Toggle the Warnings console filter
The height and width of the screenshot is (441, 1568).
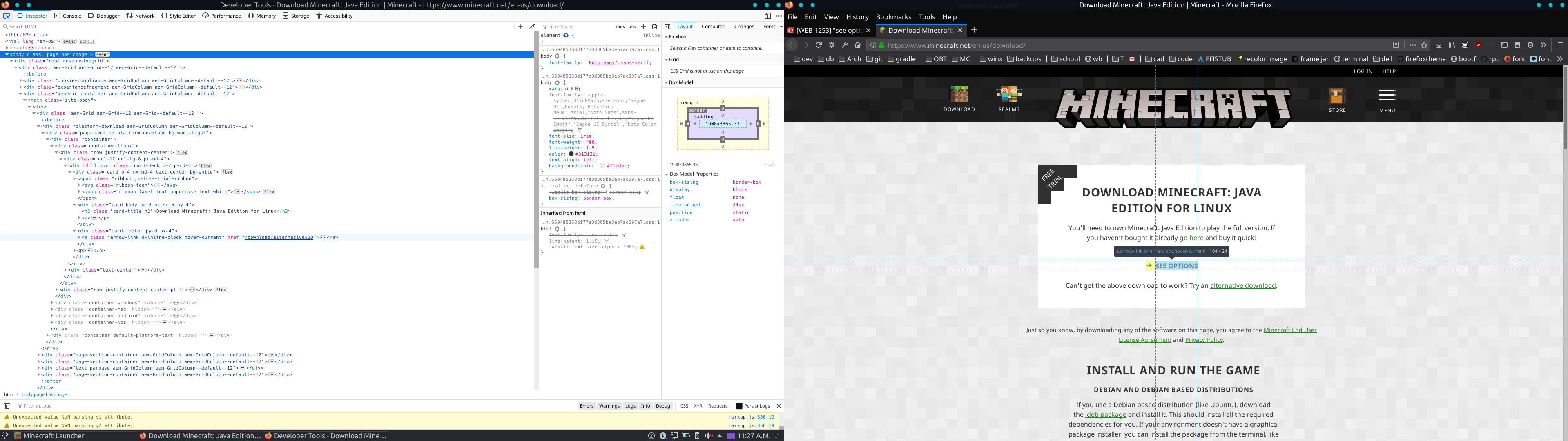point(609,406)
